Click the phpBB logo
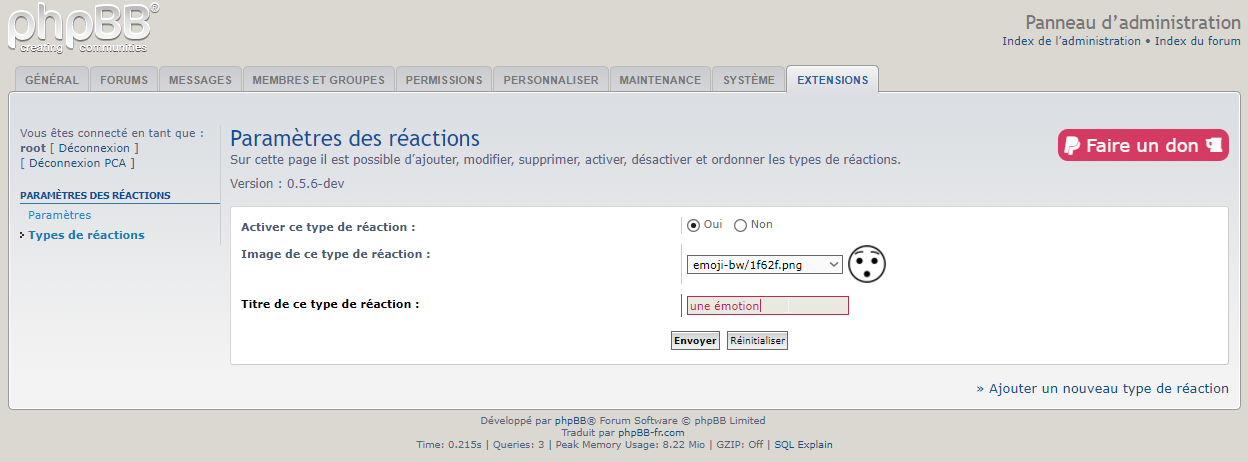This screenshot has width=1248, height=462. 82,28
